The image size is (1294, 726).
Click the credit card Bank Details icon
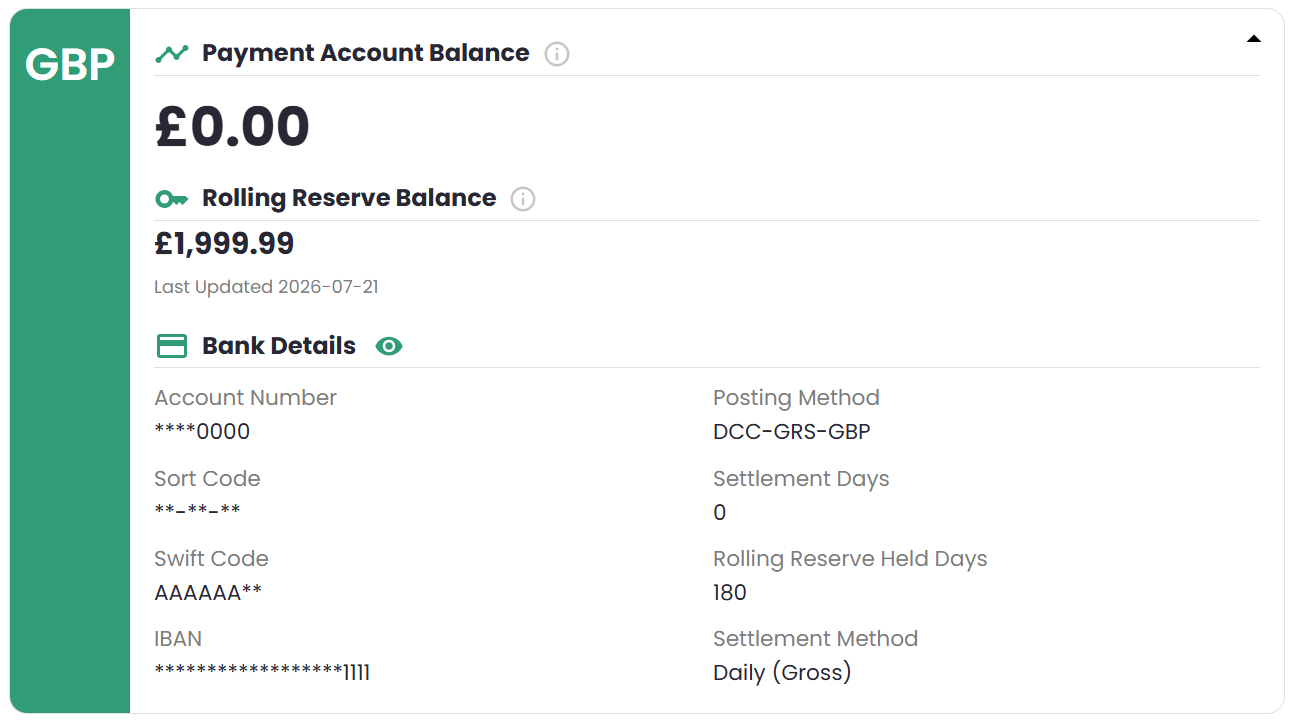coord(172,346)
